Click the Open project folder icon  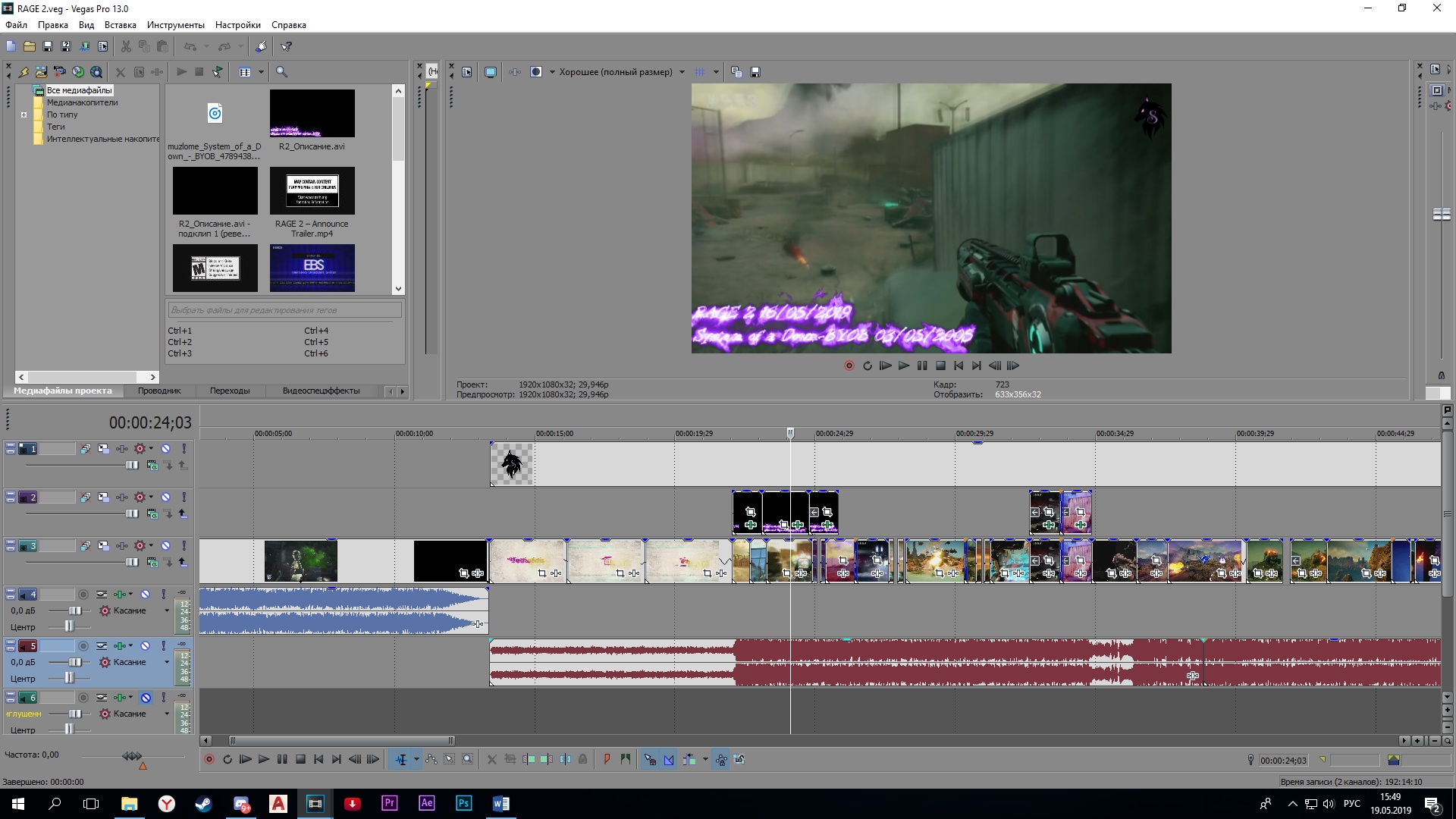click(29, 46)
